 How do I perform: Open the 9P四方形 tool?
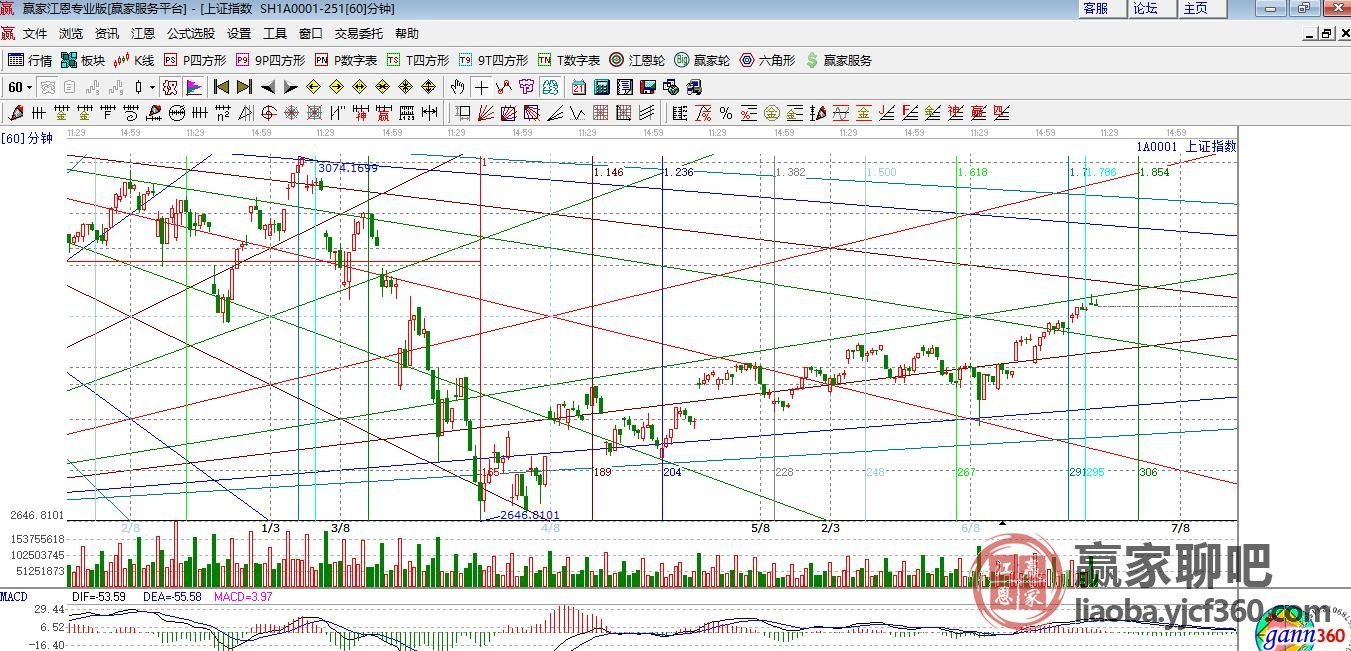pyautogui.click(x=270, y=60)
